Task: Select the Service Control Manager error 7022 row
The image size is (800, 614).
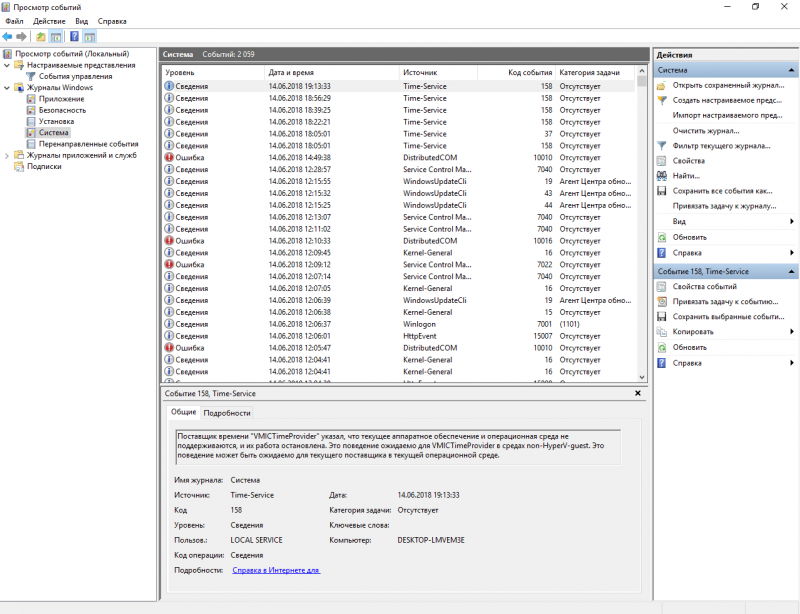Action: 399,265
